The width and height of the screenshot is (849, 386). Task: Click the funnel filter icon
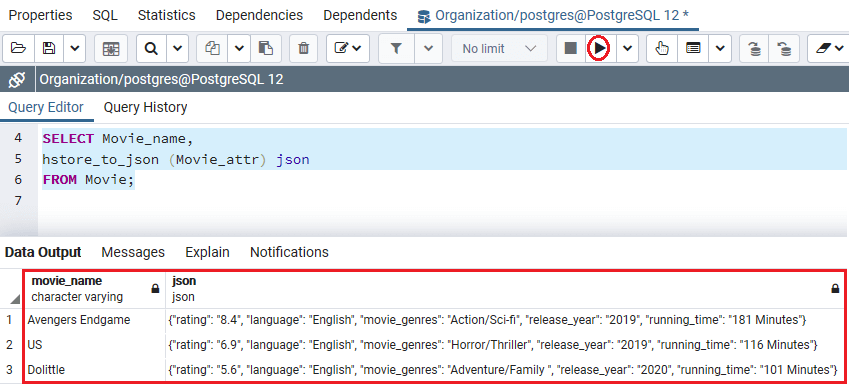(396, 48)
